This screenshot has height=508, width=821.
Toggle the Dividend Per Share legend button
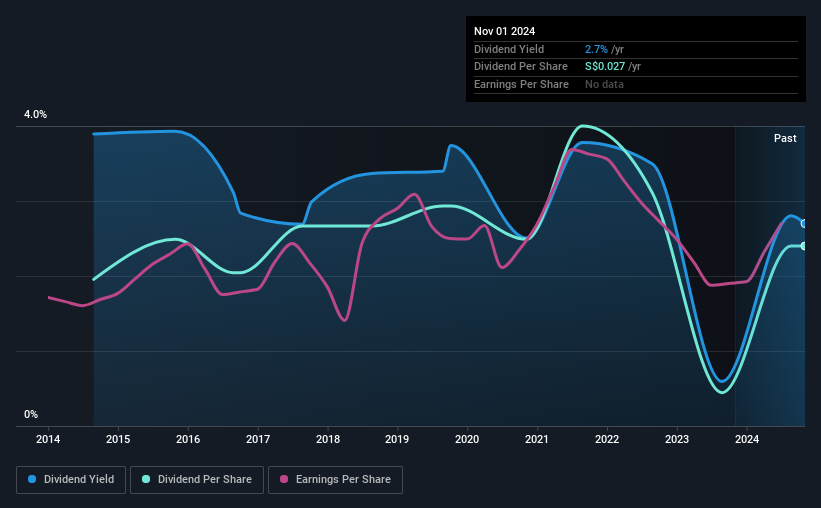(x=197, y=480)
